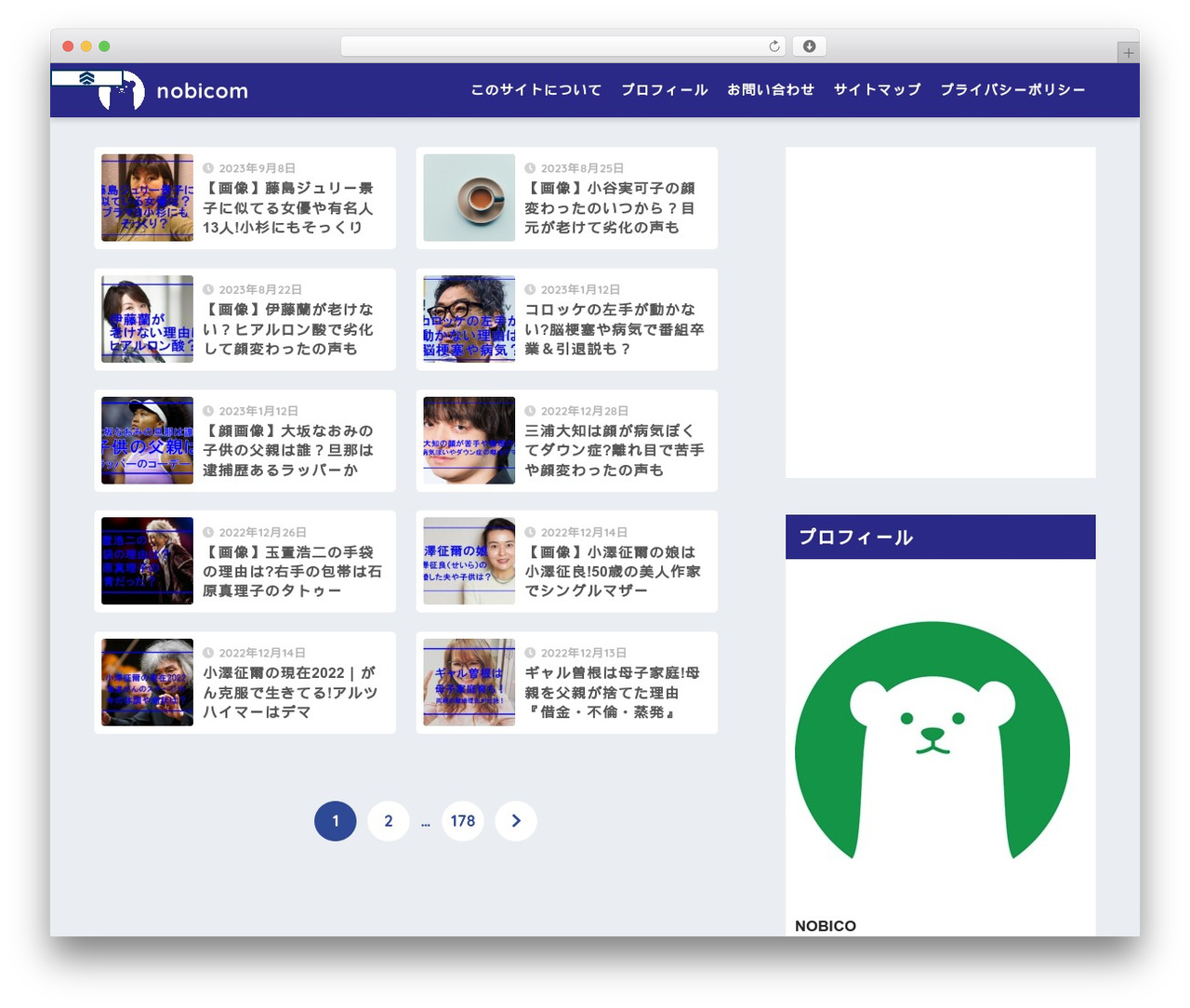Click the nobicom site logo icon

point(122,90)
